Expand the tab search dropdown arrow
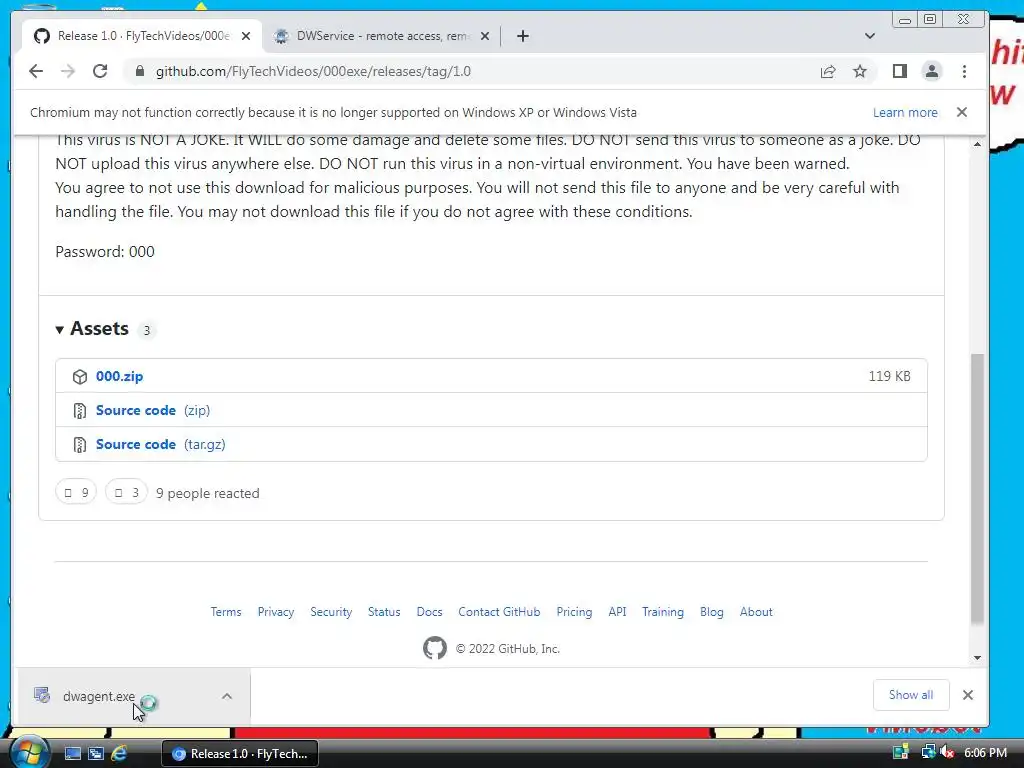The width and height of the screenshot is (1024, 768). click(869, 36)
